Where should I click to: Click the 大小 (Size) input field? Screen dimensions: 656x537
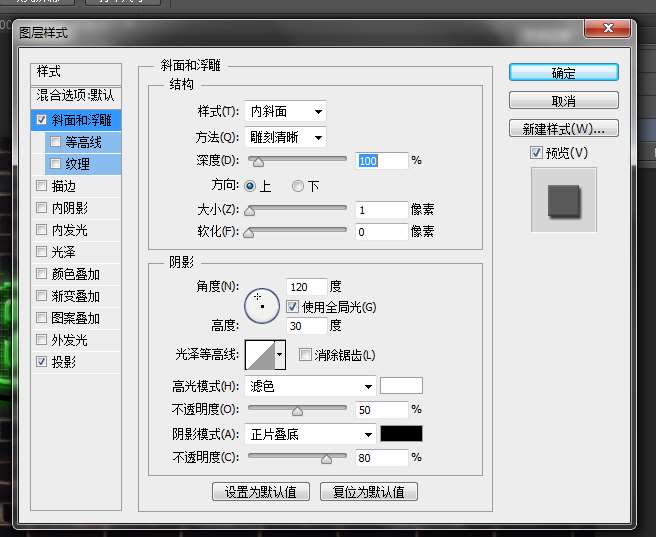pyautogui.click(x=381, y=210)
